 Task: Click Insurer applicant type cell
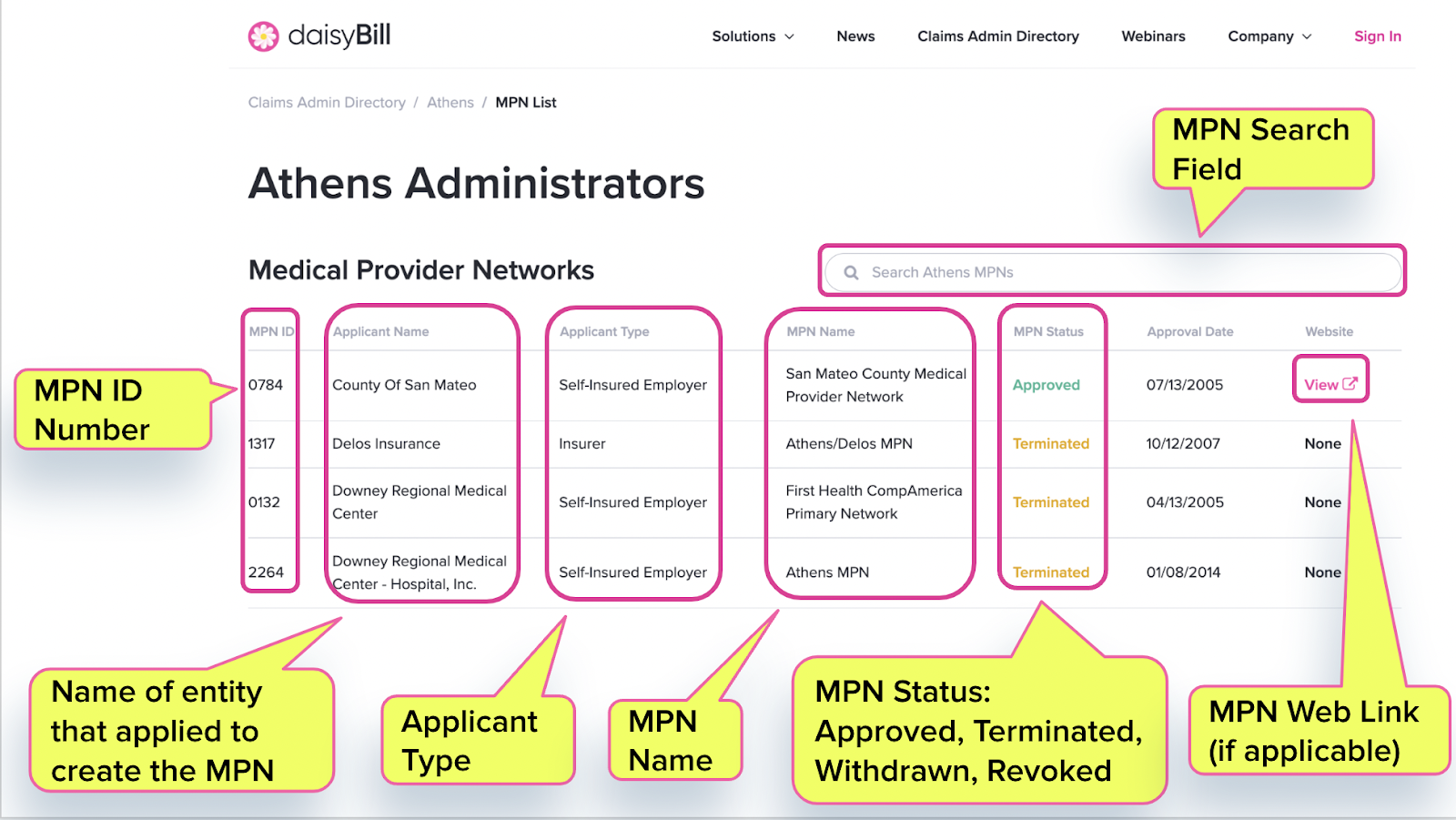click(582, 444)
